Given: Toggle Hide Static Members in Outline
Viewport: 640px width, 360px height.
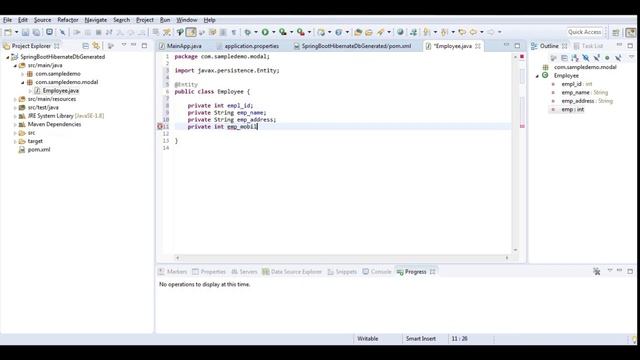Looking at the screenshot, I should (x=596, y=58).
